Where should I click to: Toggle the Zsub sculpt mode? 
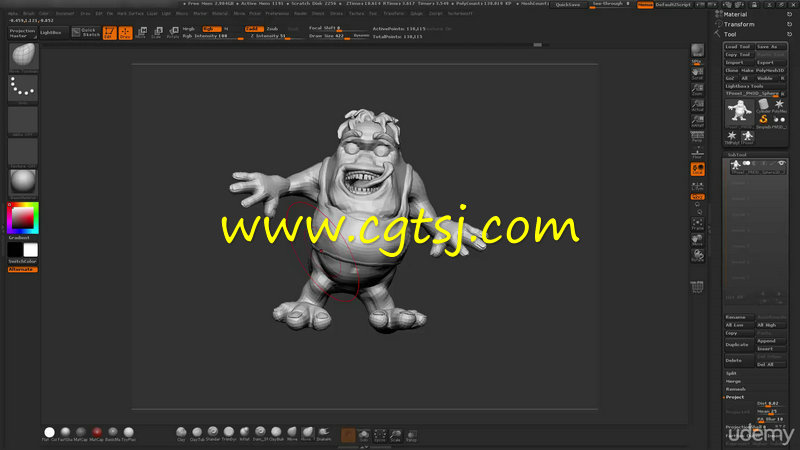point(272,29)
